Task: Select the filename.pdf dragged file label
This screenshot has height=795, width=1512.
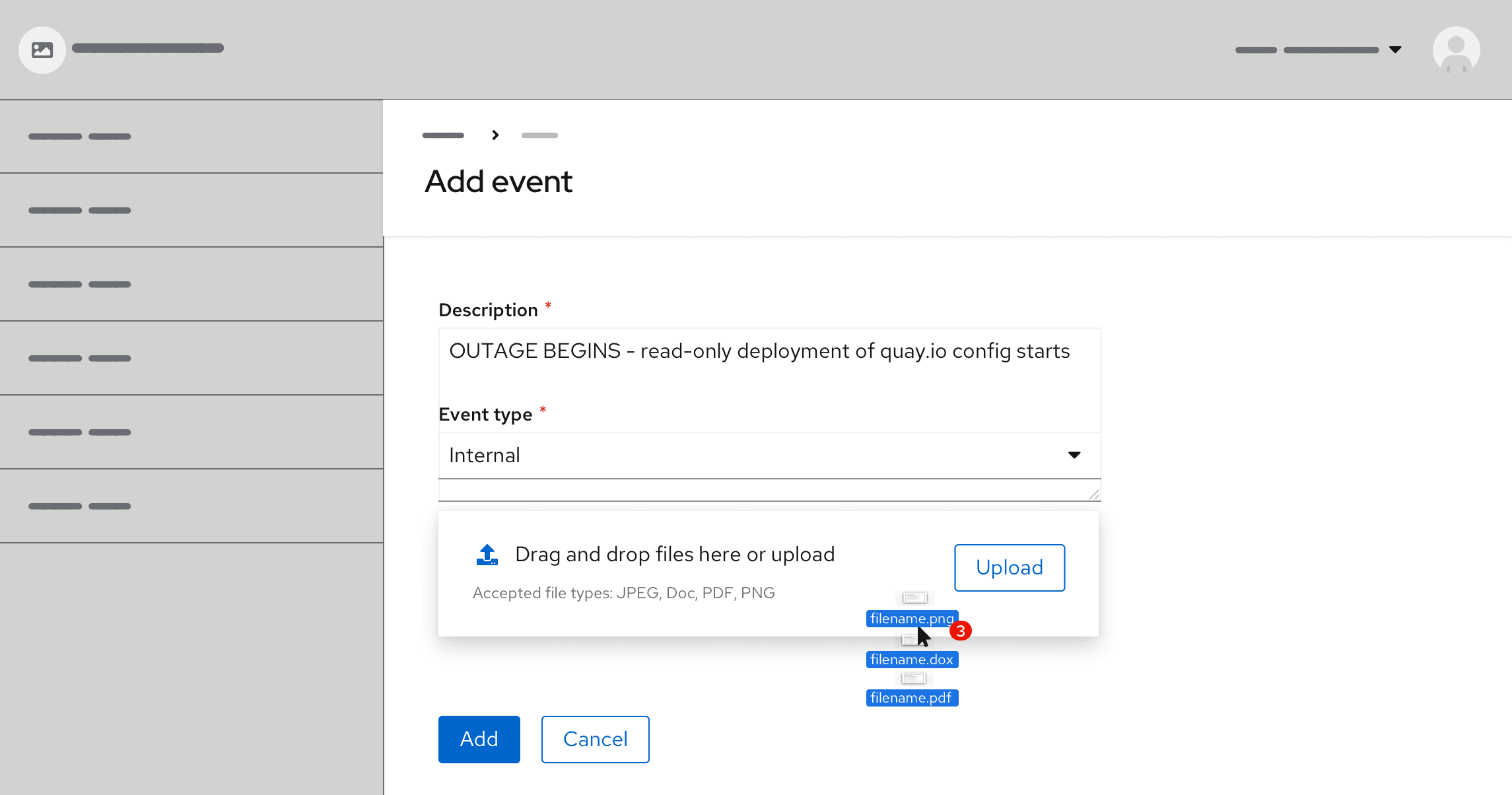Action: point(911,698)
